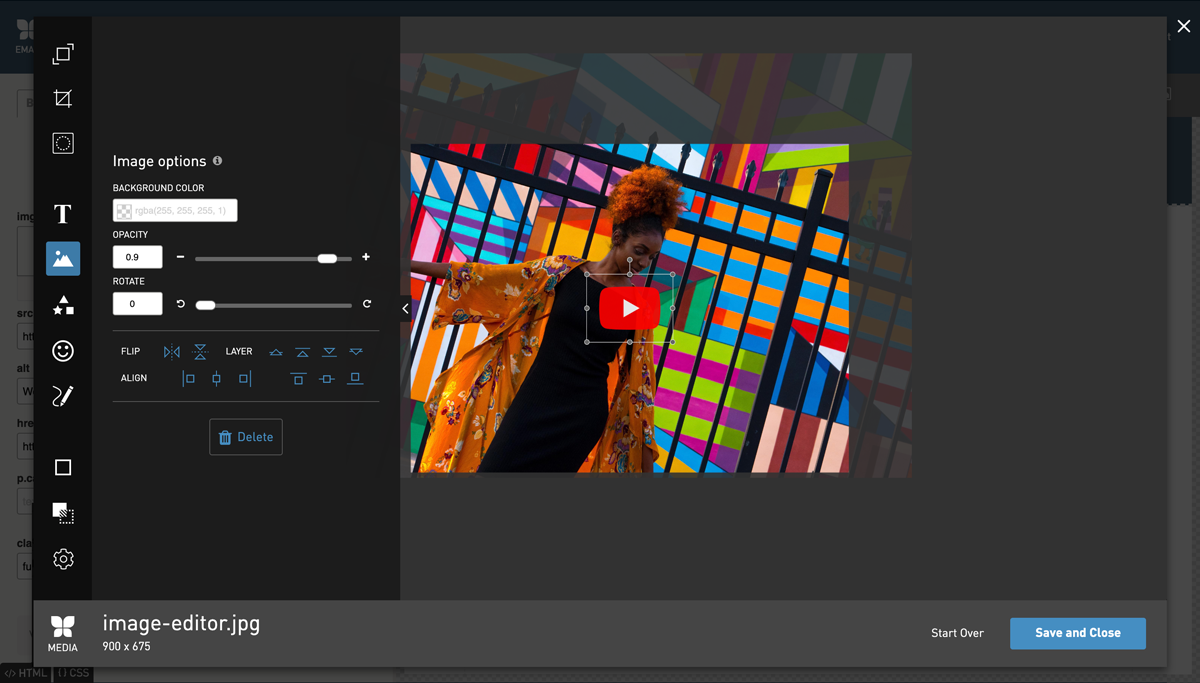The width and height of the screenshot is (1200, 683).
Task: Select the Image overlay tool
Action: click(63, 258)
